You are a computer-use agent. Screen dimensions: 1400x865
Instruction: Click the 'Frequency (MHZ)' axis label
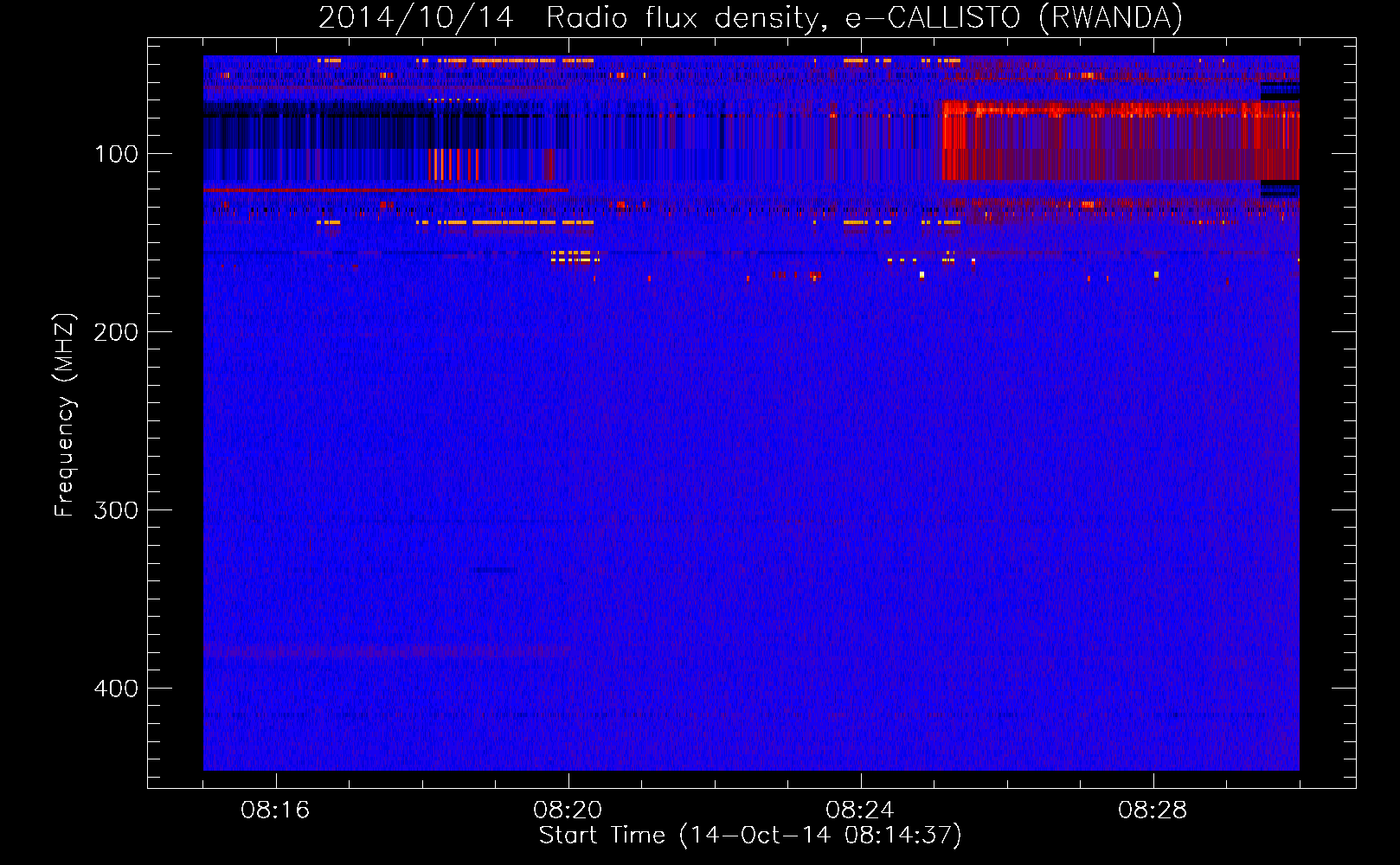(x=65, y=414)
